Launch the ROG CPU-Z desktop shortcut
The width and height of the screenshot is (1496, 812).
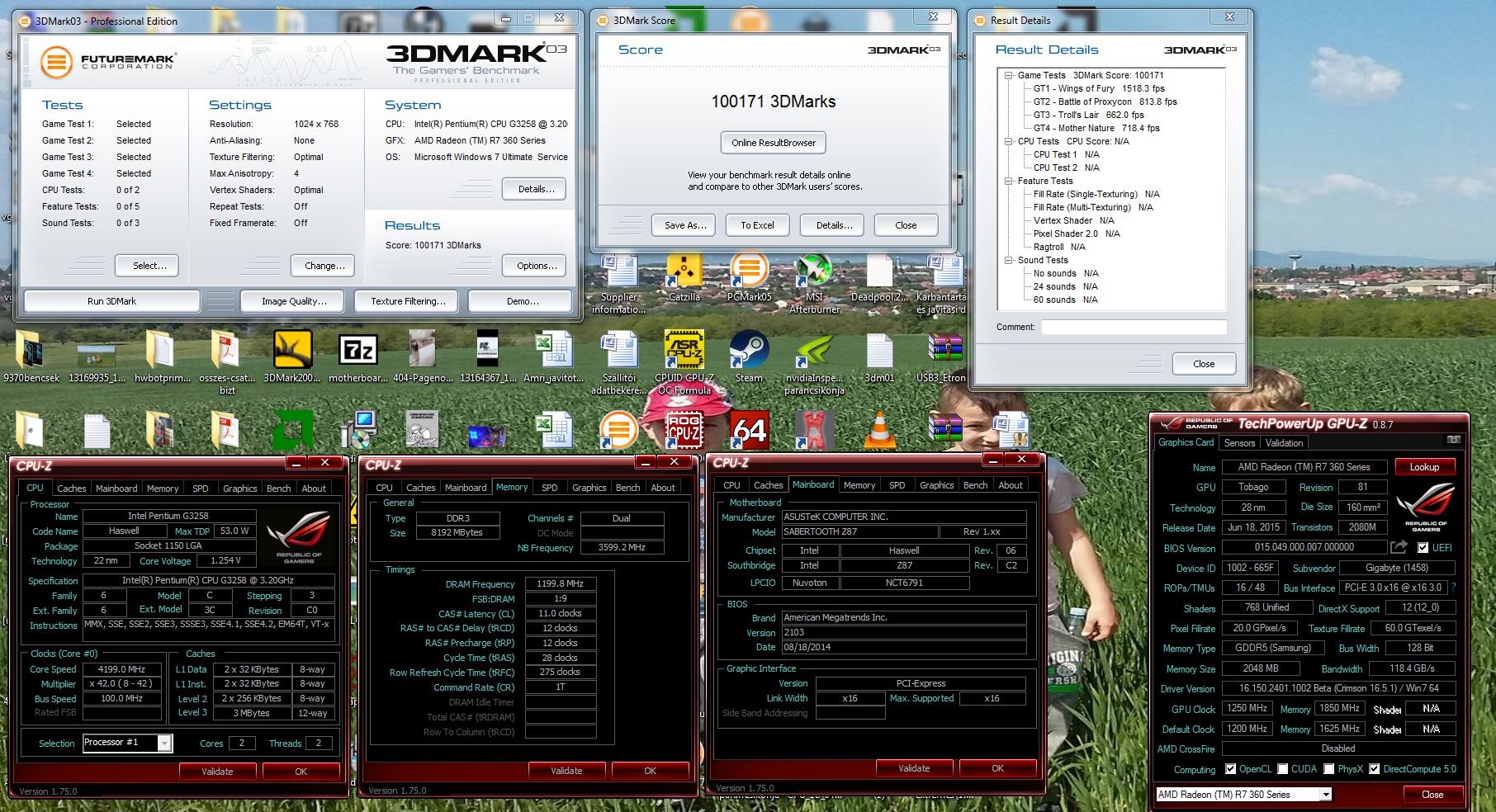[684, 430]
